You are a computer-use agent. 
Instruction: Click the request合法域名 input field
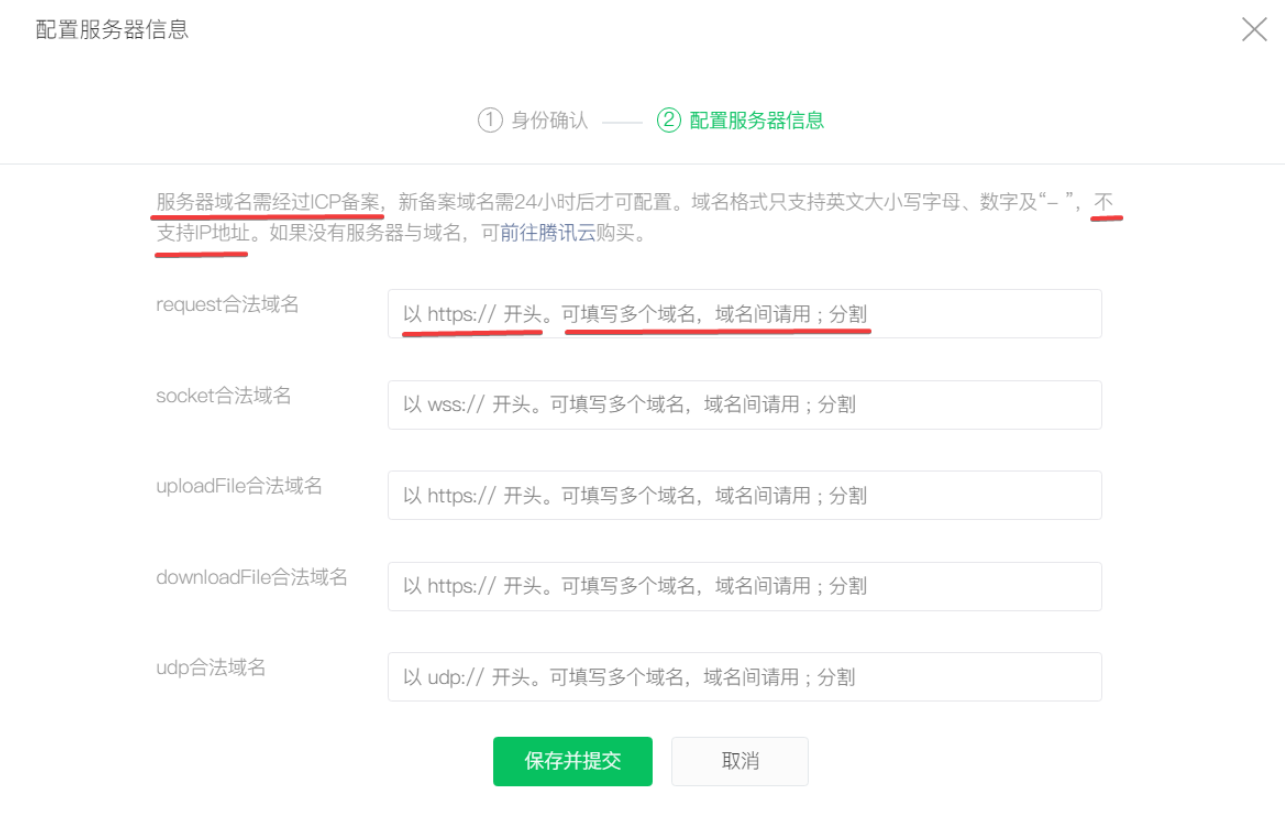tap(744, 314)
